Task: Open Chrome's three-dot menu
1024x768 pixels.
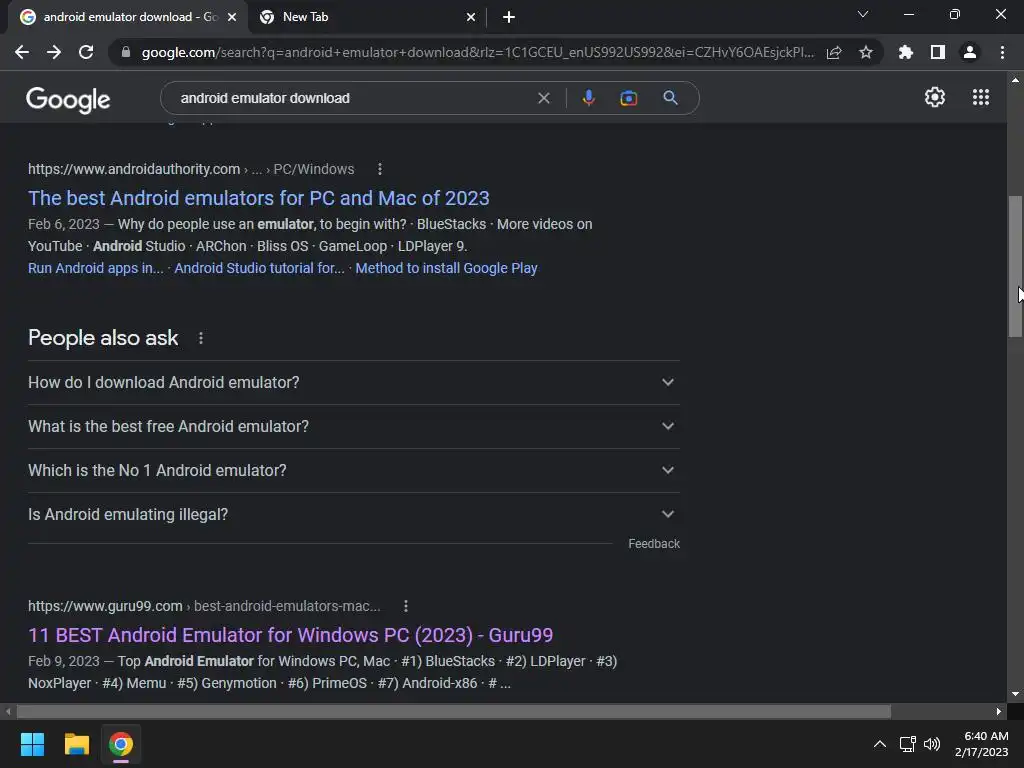Action: click(x=1002, y=52)
